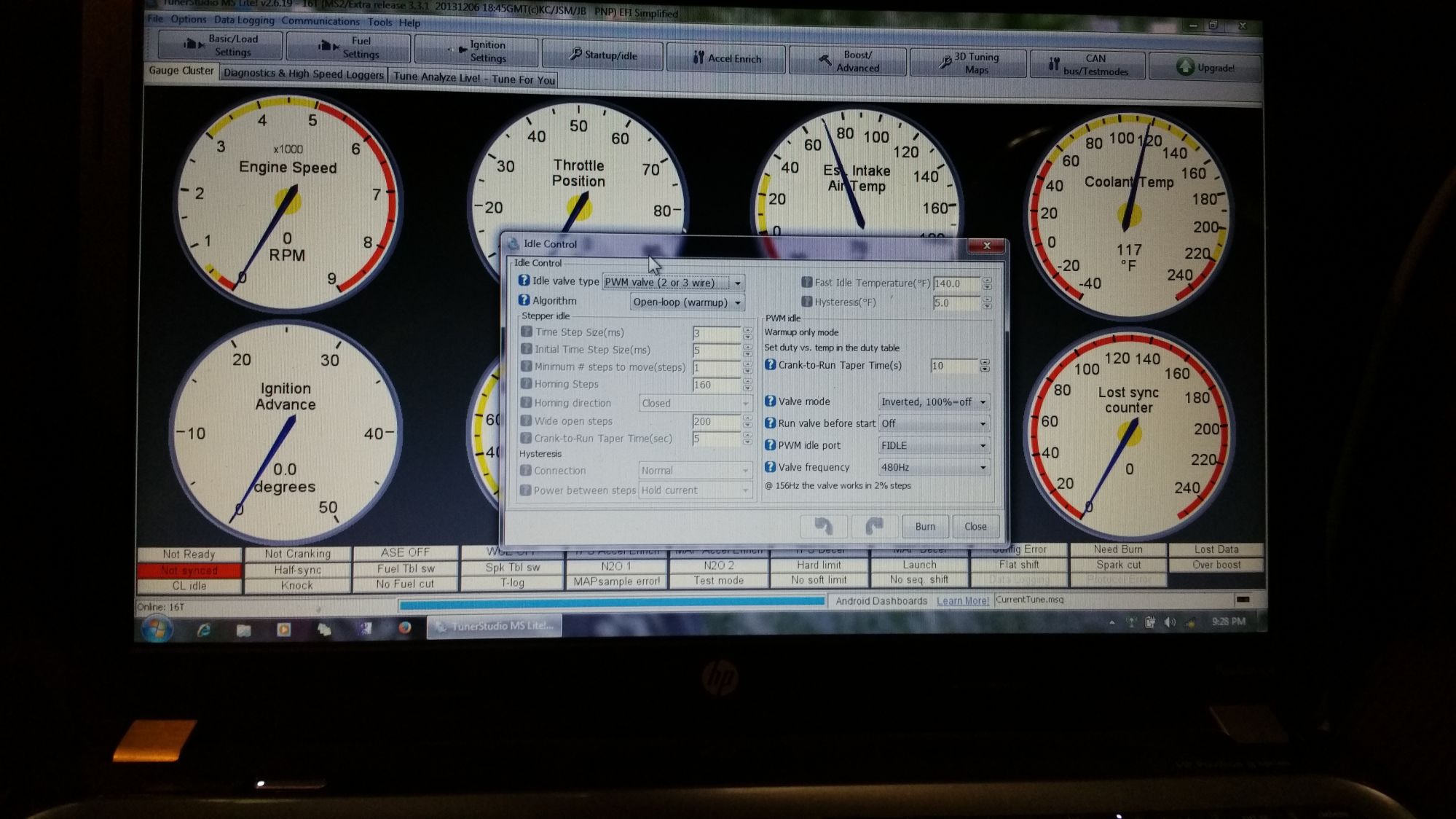Screen dimensions: 1456x819
Task: Open Ignition Settings toolbar button
Action: [x=476, y=51]
